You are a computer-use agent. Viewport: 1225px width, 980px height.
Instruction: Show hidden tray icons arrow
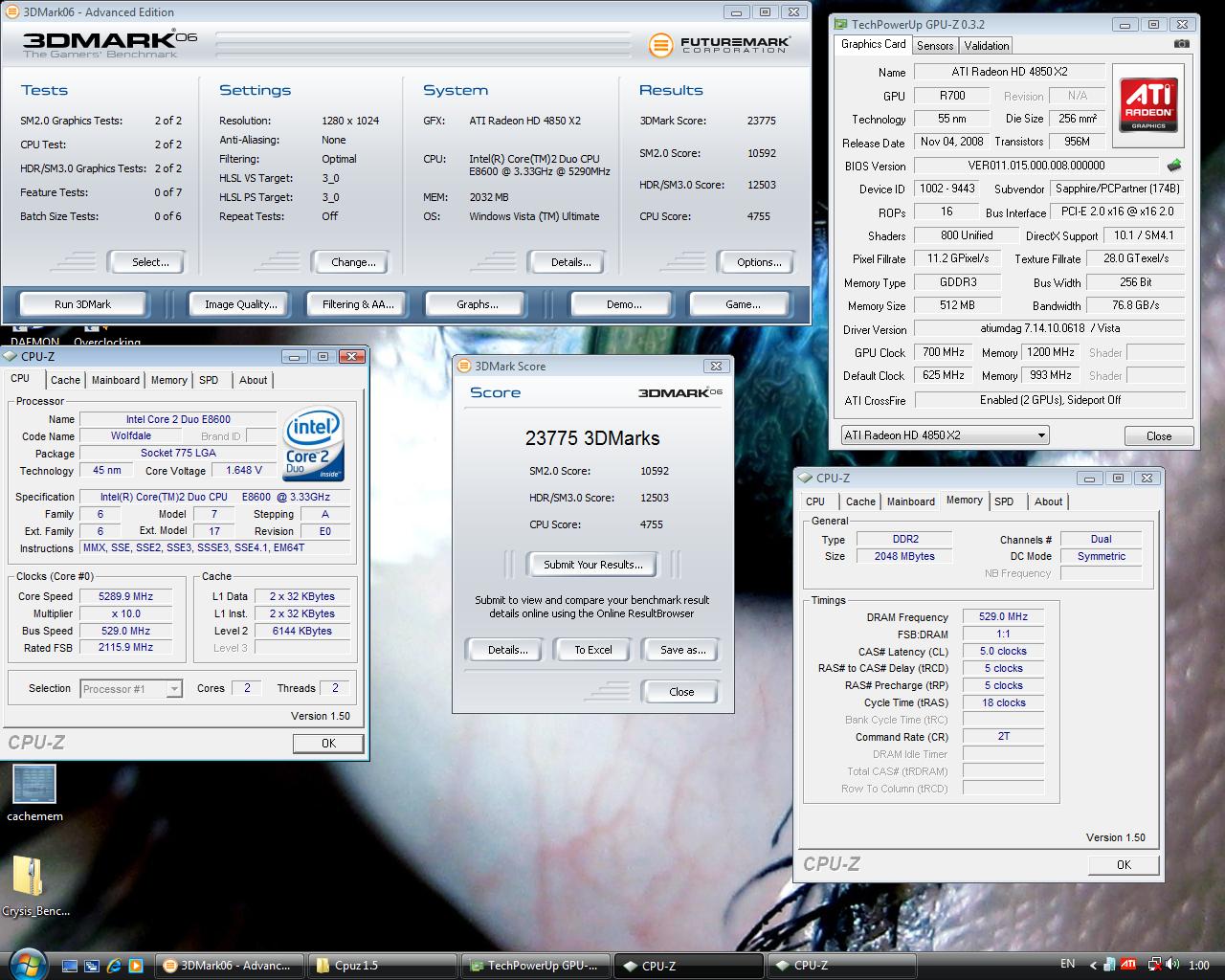click(x=1092, y=965)
